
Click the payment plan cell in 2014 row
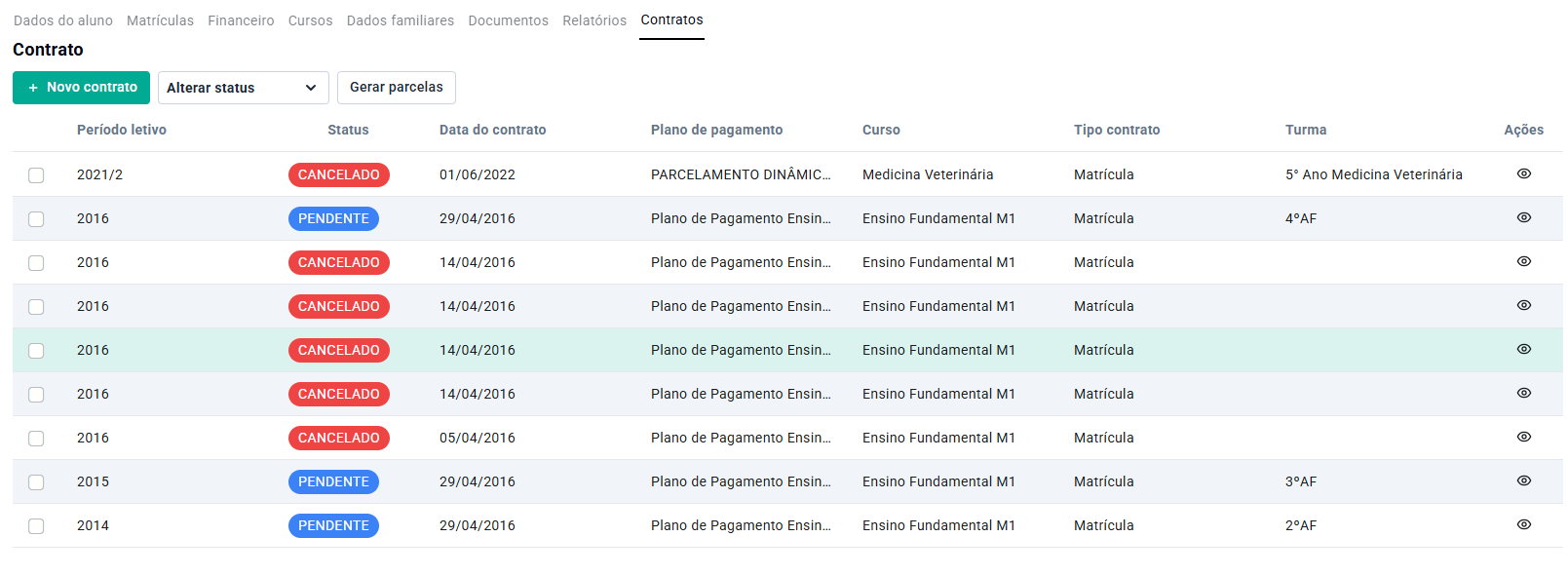741,525
